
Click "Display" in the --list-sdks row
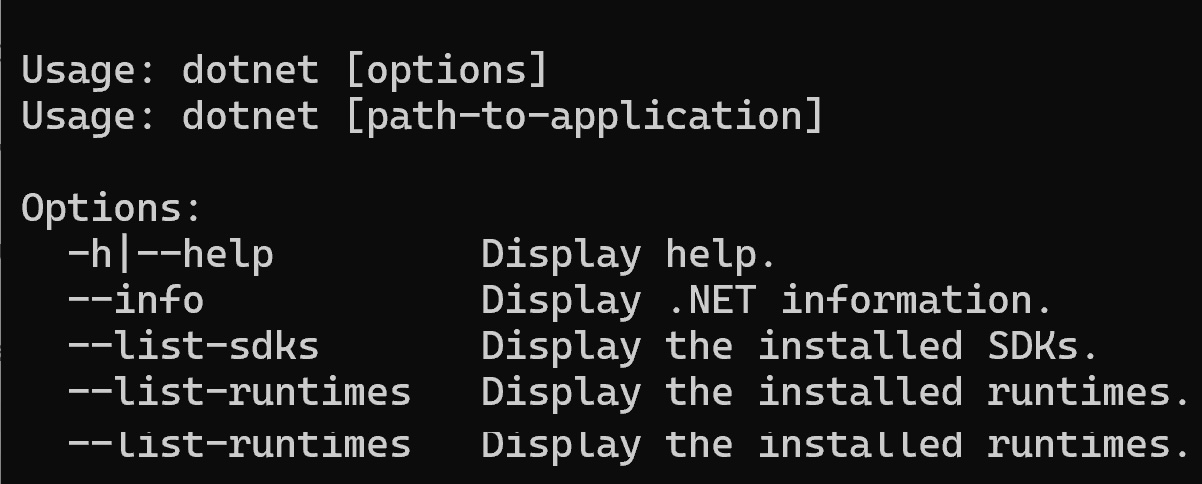[561, 347]
